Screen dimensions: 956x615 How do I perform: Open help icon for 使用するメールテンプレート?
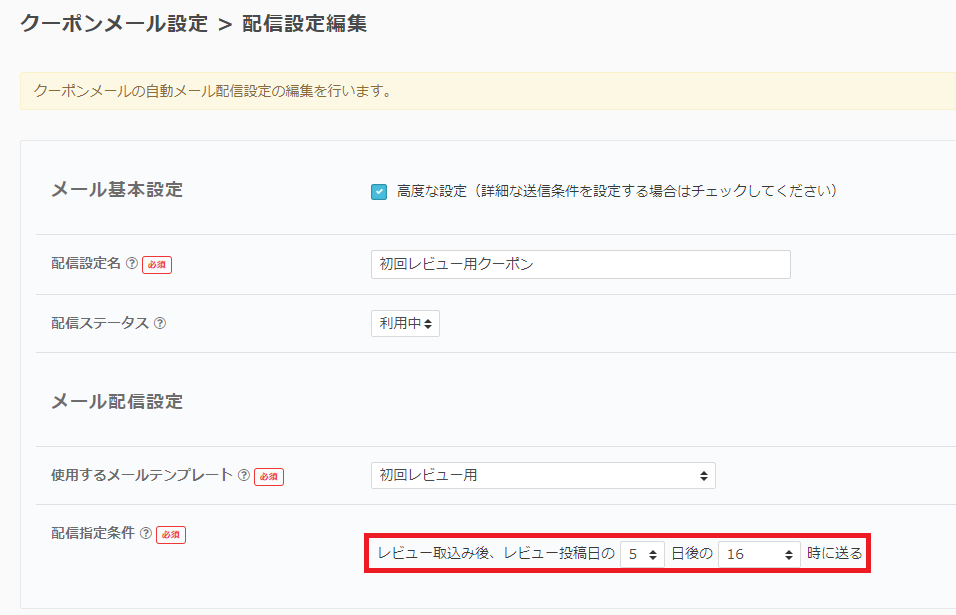243,476
